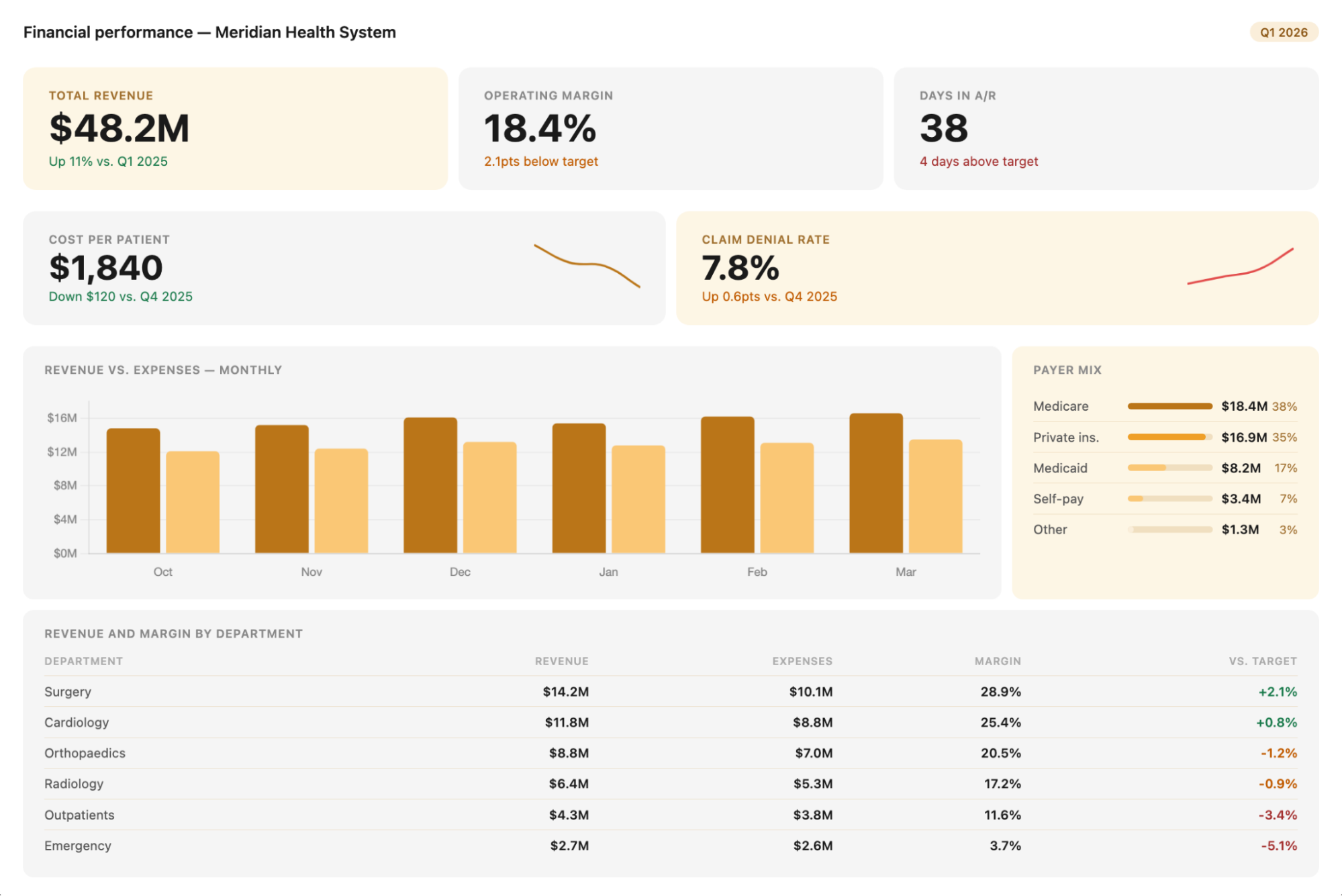Click '4 days above target' text
The height and width of the screenshot is (896, 1342).
tap(978, 161)
